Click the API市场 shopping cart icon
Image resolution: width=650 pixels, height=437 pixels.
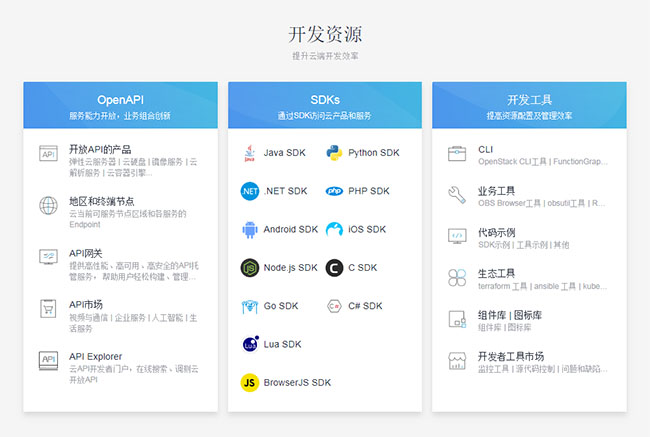pos(48,308)
